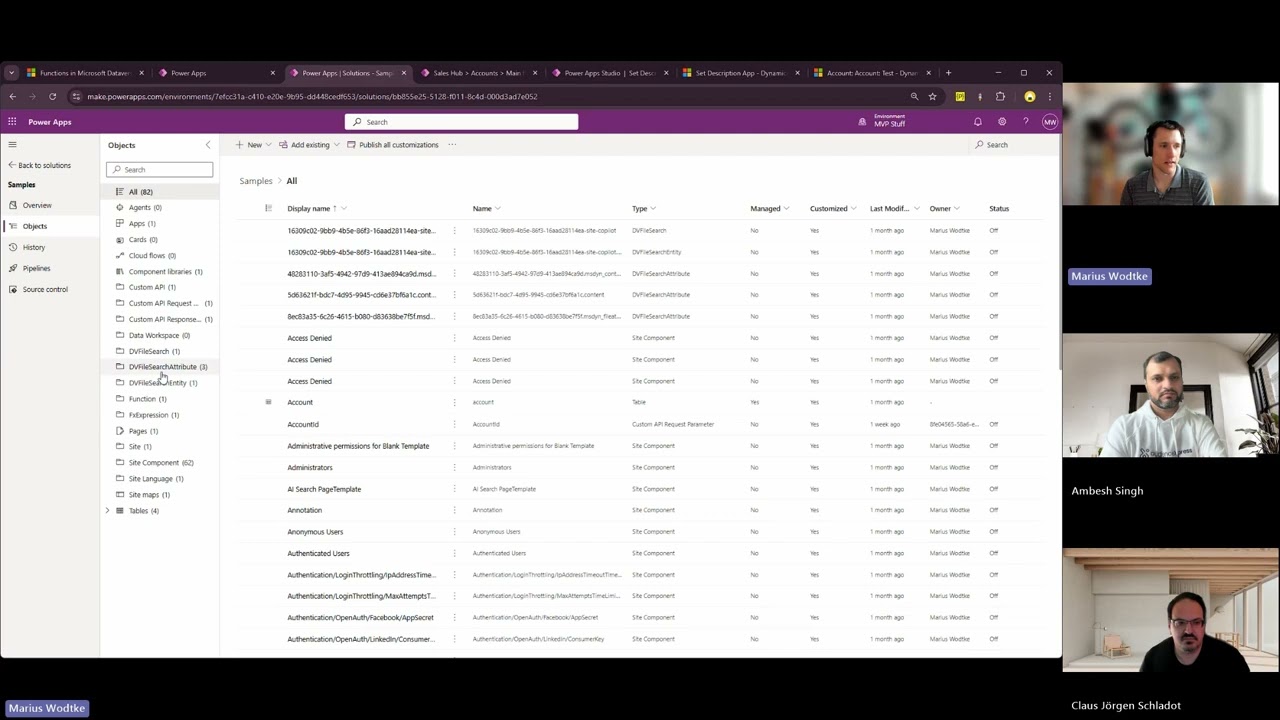Reload the browser page
Image resolution: width=1280 pixels, height=720 pixels.
coord(52,97)
